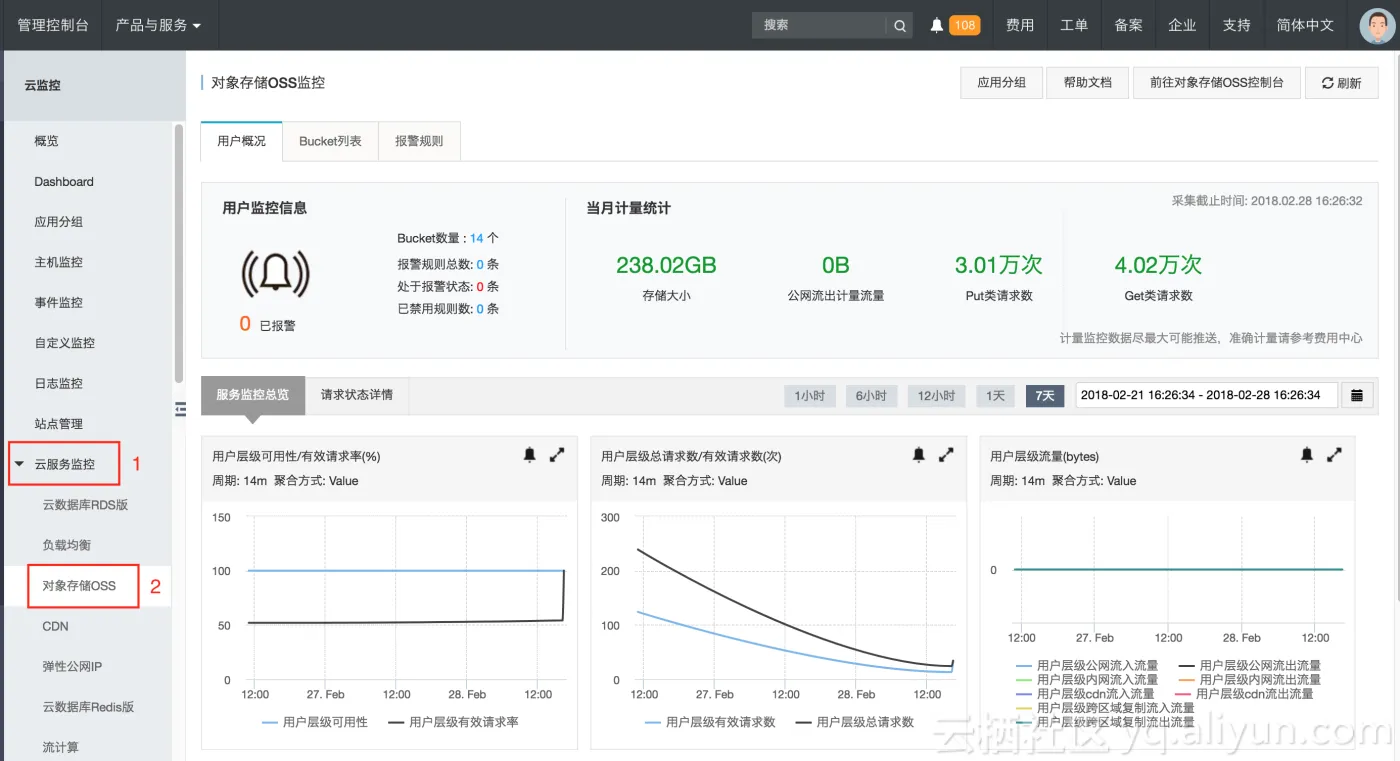Open 概览 in the sidebar
The width and height of the screenshot is (1400, 761).
(x=46, y=141)
